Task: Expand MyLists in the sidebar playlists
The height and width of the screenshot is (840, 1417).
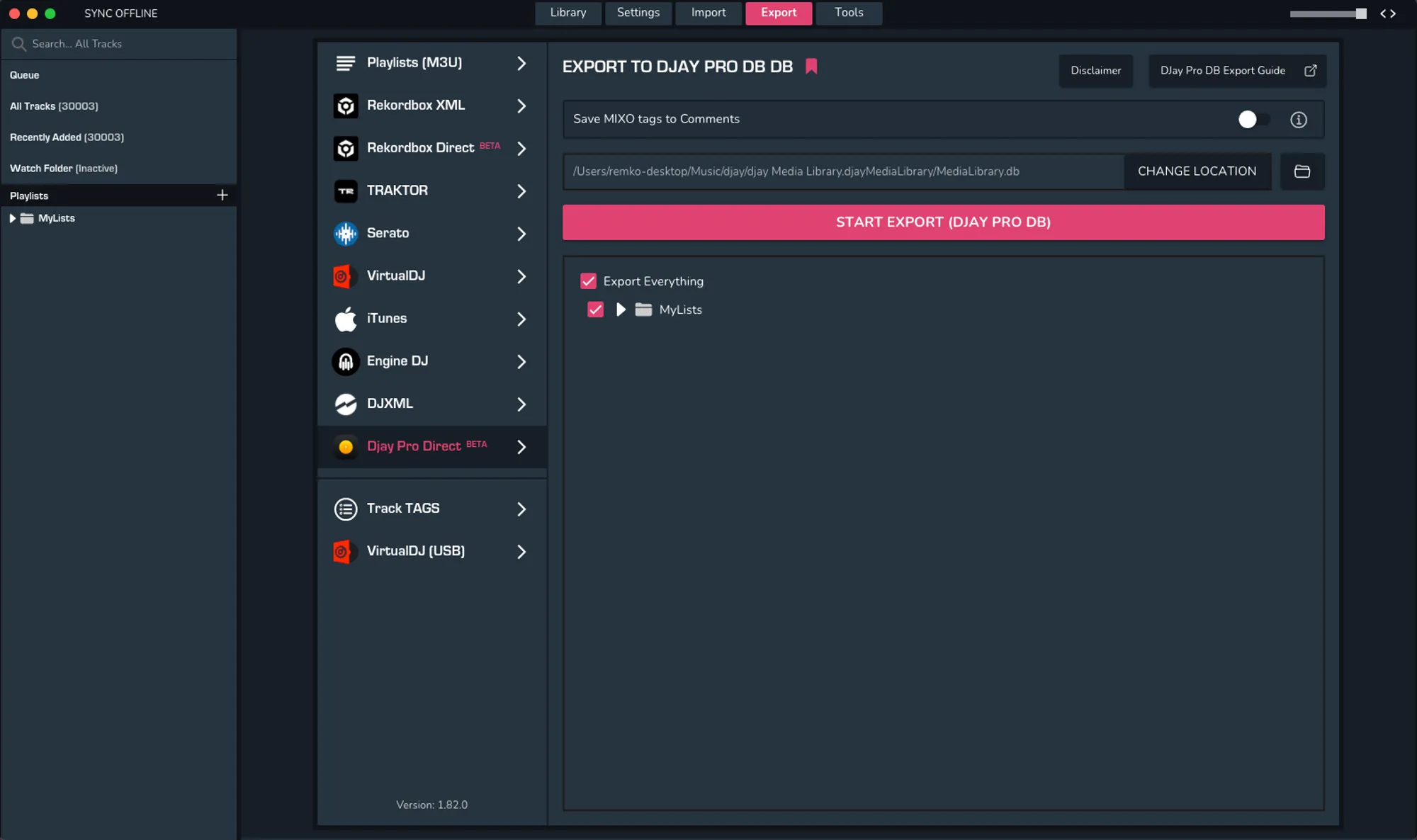Action: click(x=12, y=218)
